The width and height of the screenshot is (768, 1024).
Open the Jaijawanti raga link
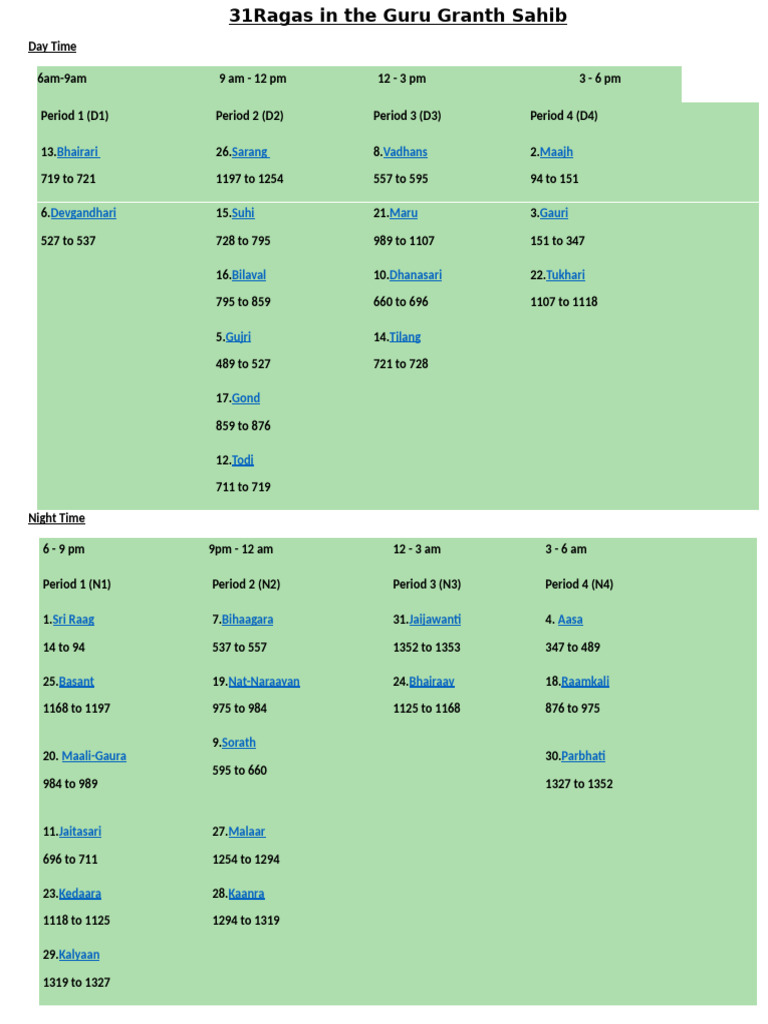click(x=435, y=620)
